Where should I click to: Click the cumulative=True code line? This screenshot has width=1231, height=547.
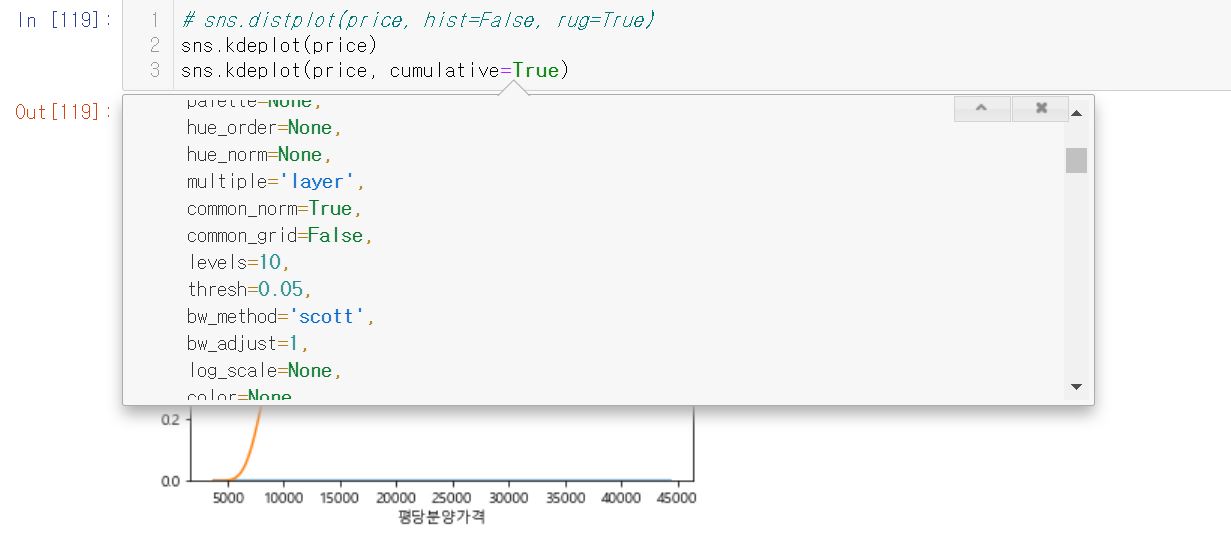point(375,70)
